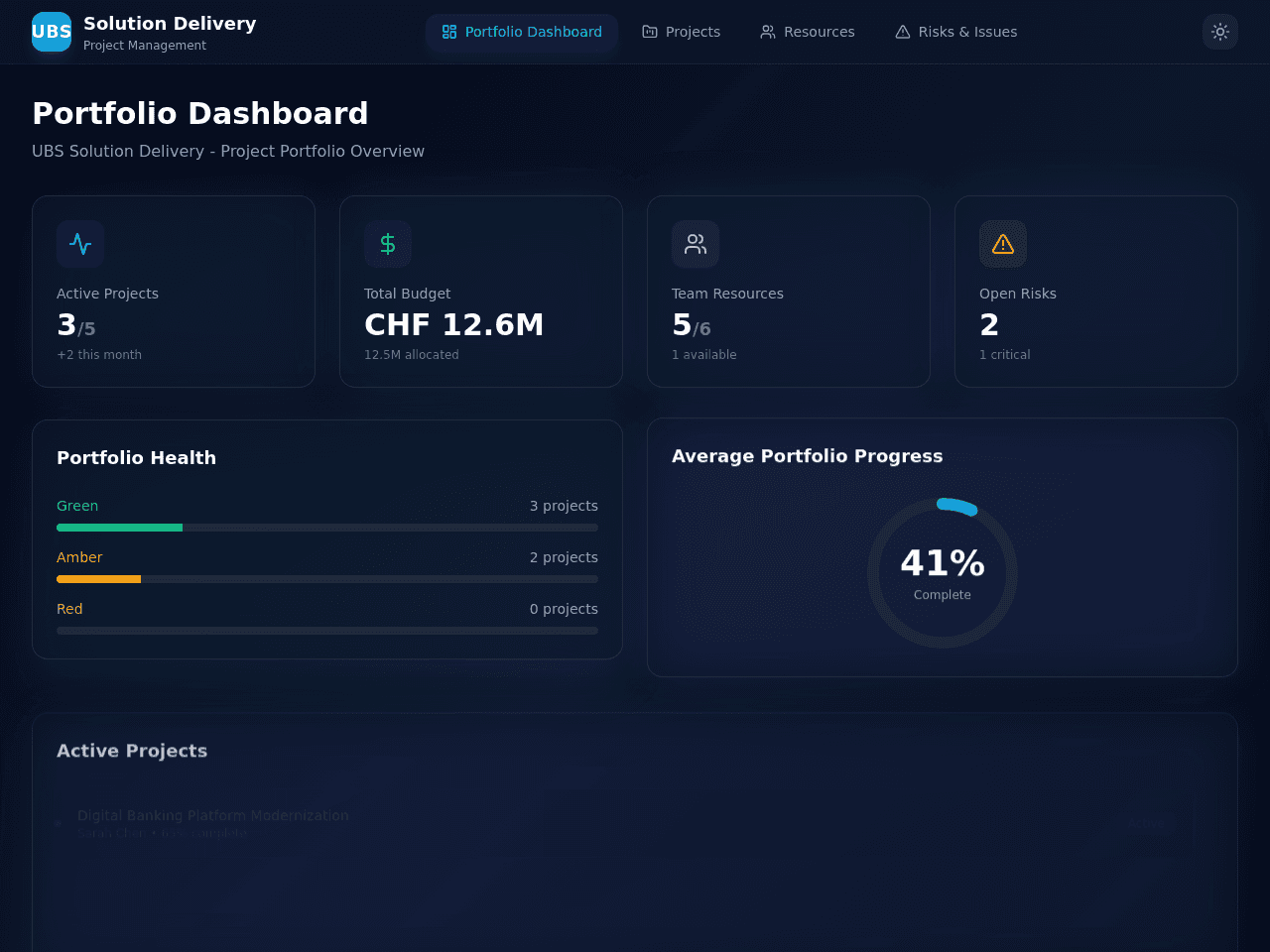This screenshot has width=1270, height=952.
Task: Click the Red health progress bar
Action: click(327, 631)
